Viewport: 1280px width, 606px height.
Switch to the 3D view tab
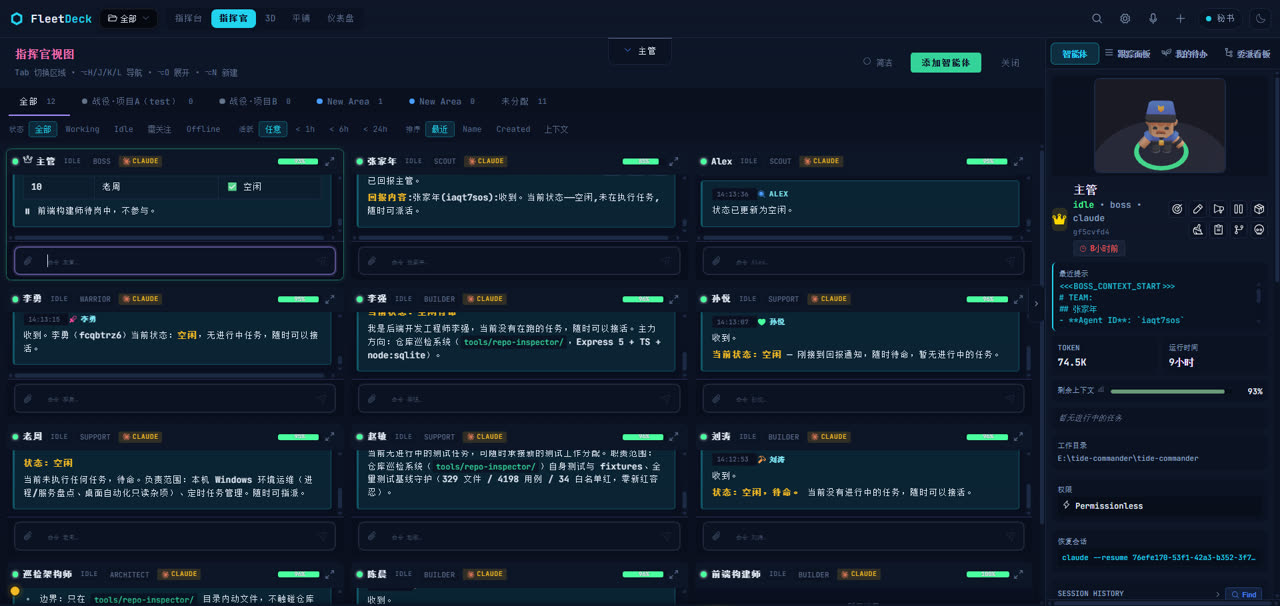click(270, 18)
